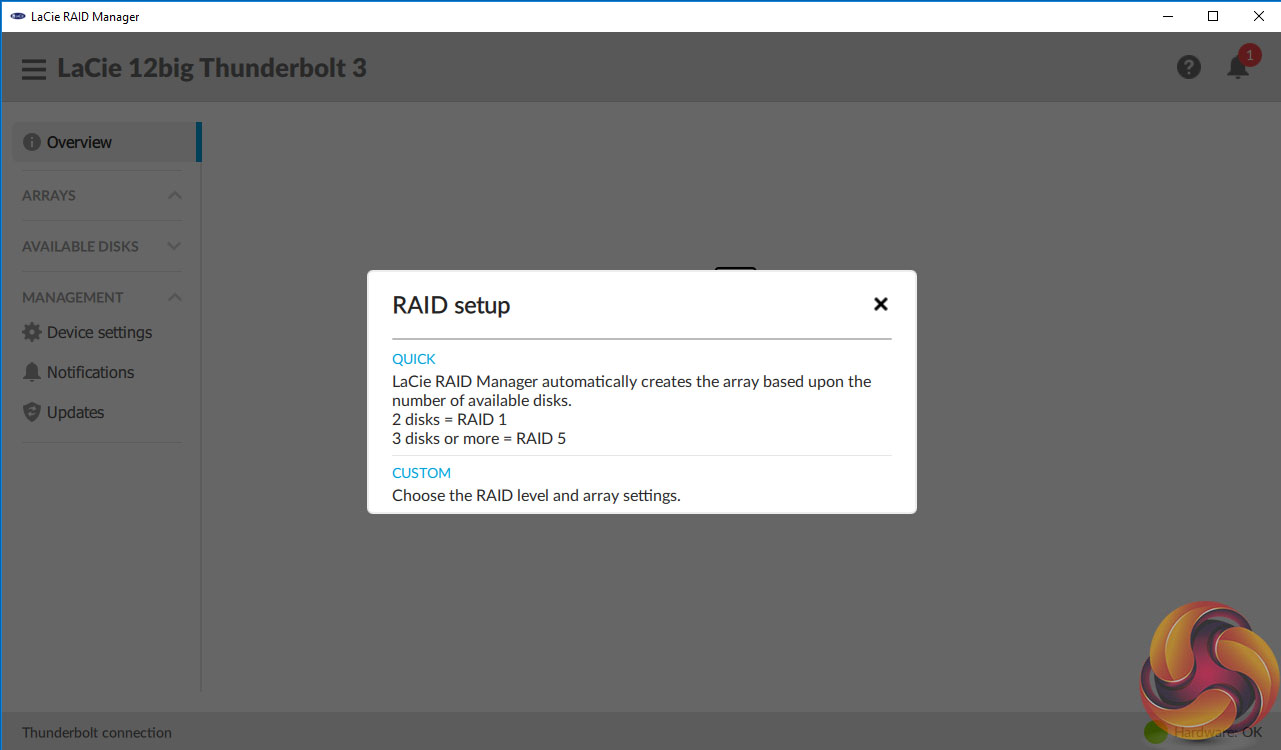Viewport: 1281px width, 750px height.
Task: Close the RAID setup dialog
Action: 880,304
